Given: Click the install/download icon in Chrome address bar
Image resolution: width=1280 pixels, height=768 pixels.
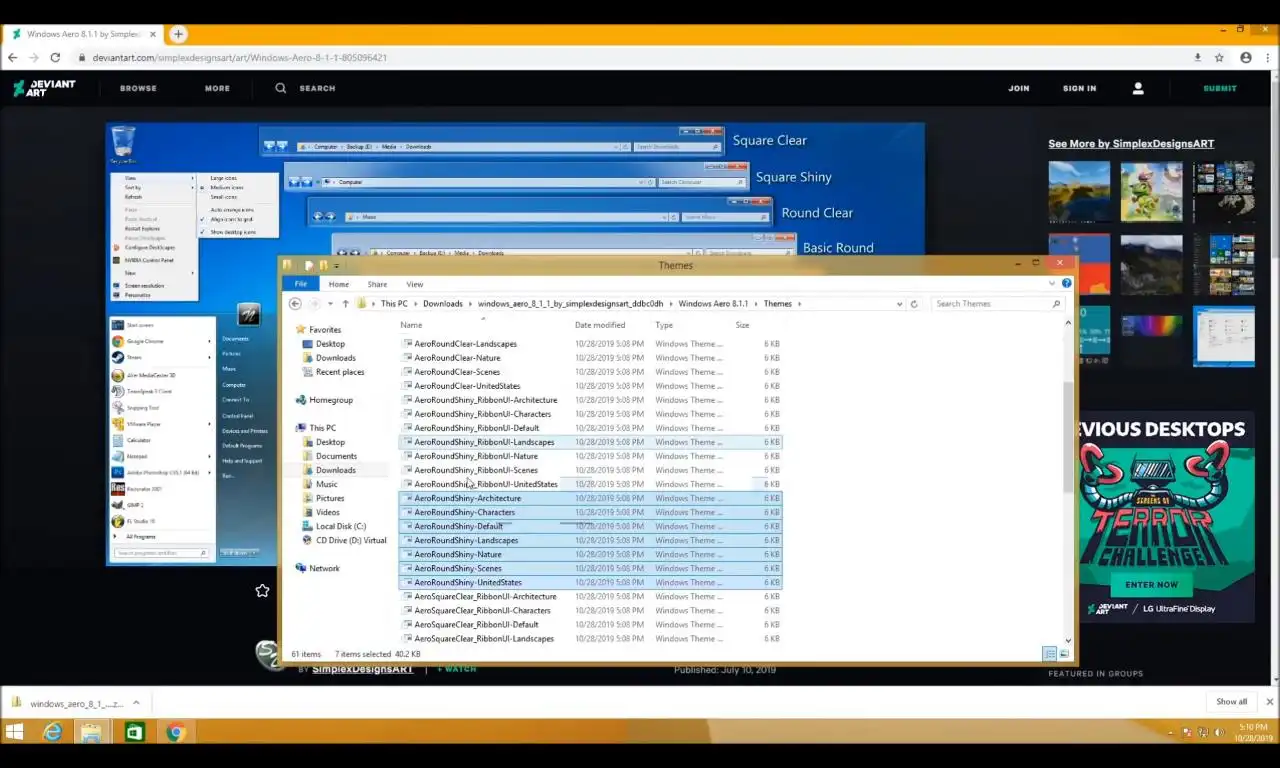Looking at the screenshot, I should pos(1197,58).
